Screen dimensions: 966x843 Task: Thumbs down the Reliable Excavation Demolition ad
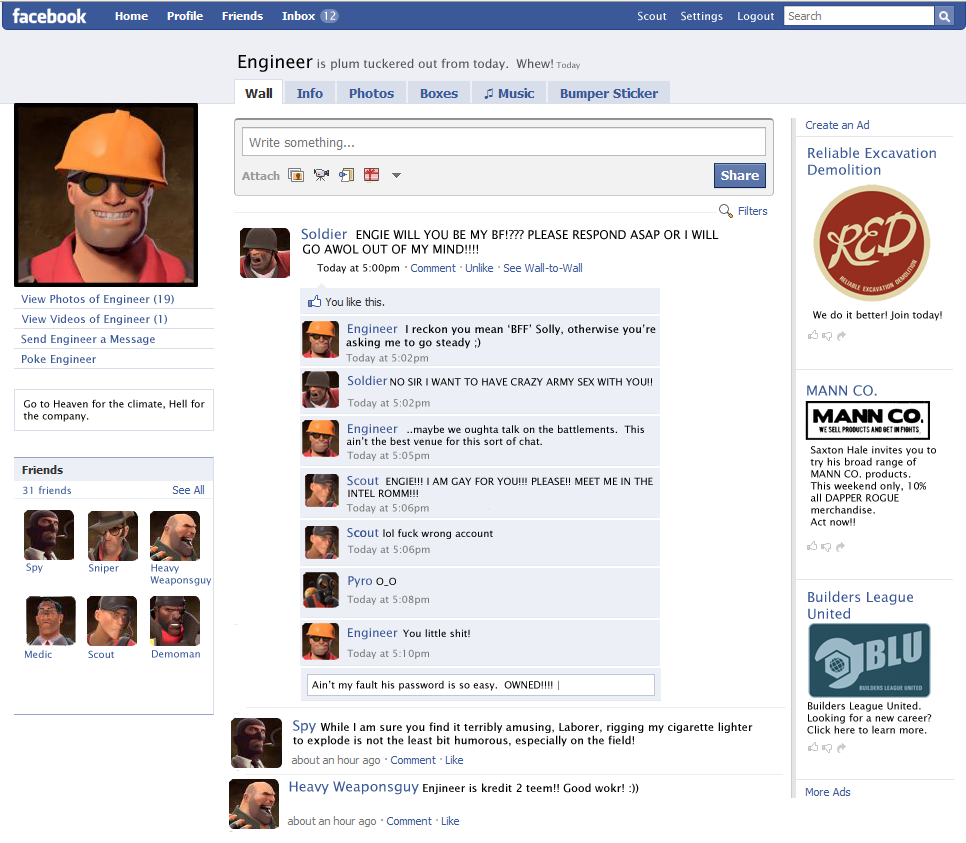tap(827, 336)
